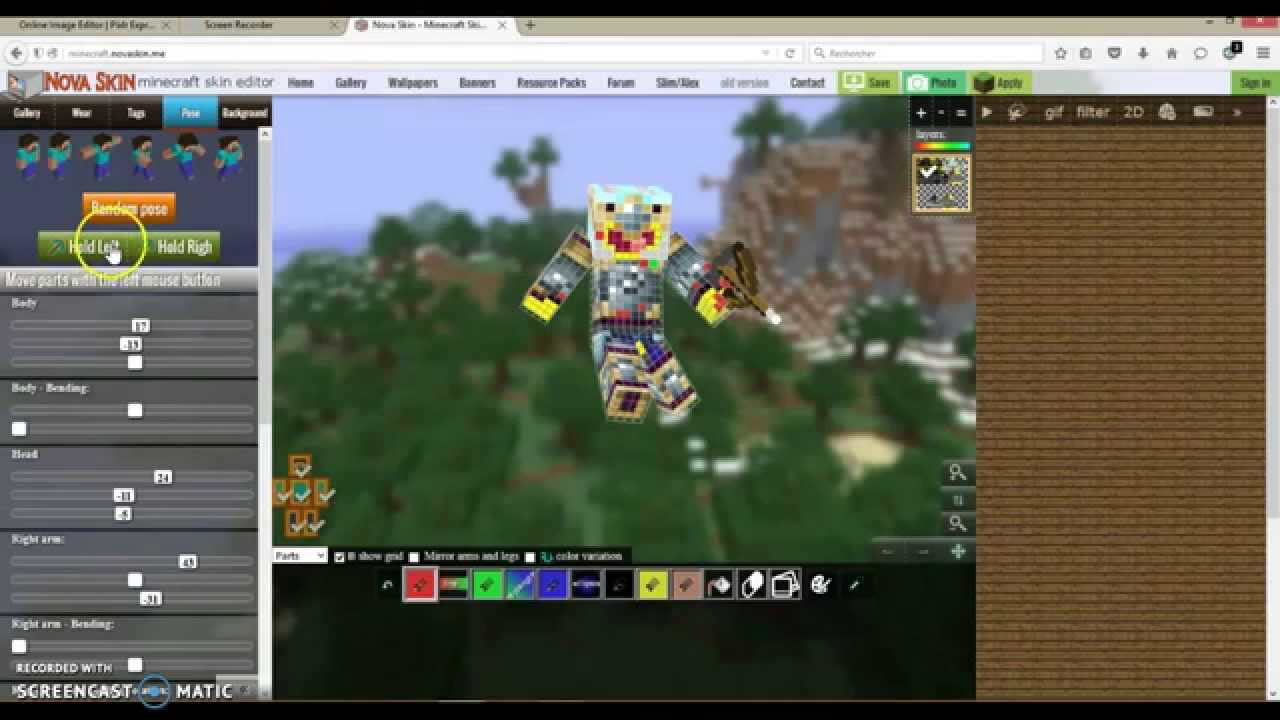Open the color palette tool
Screen dimensions: 1280x720
point(820,584)
